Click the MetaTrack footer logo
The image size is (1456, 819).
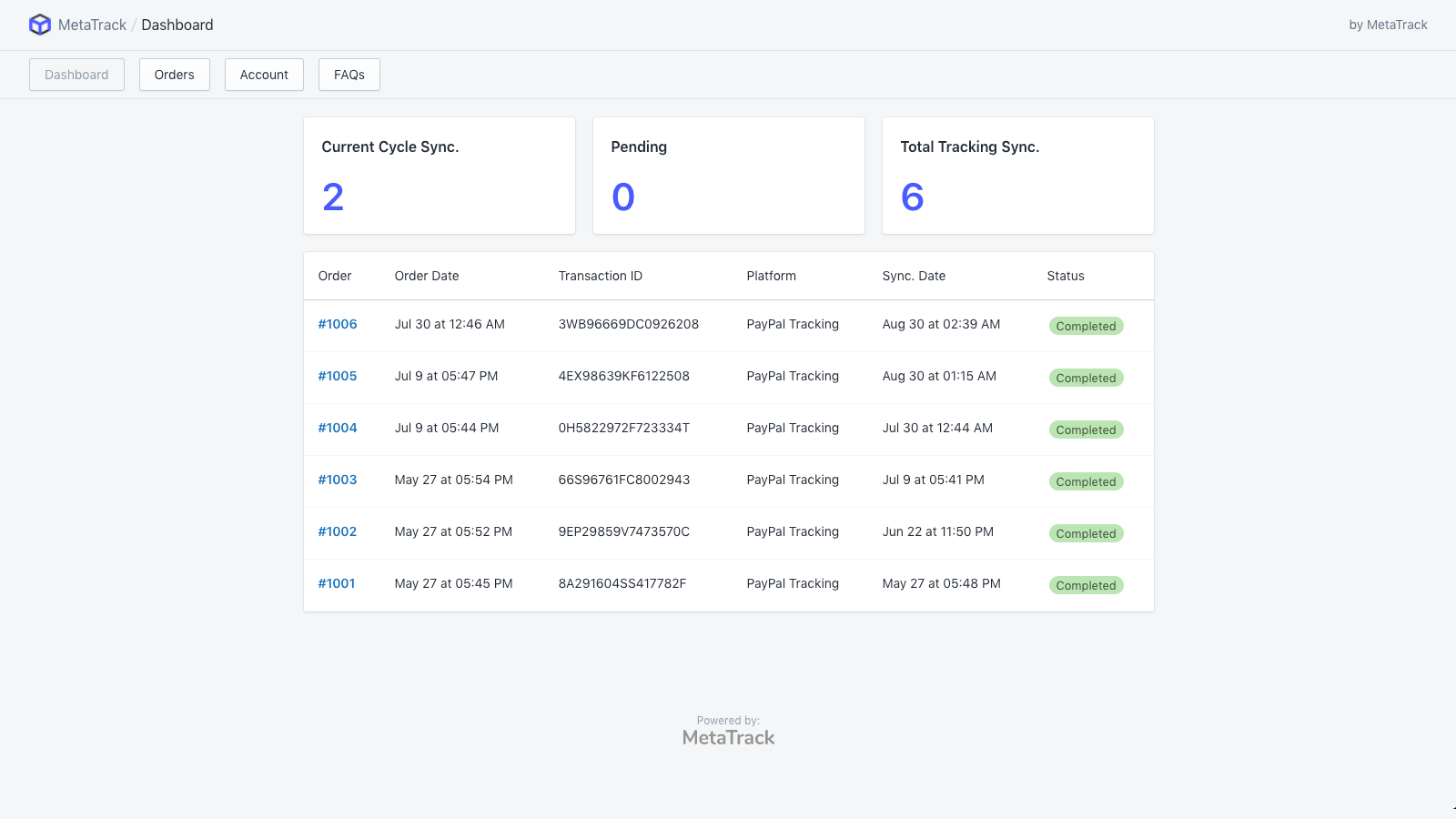pyautogui.click(x=728, y=737)
